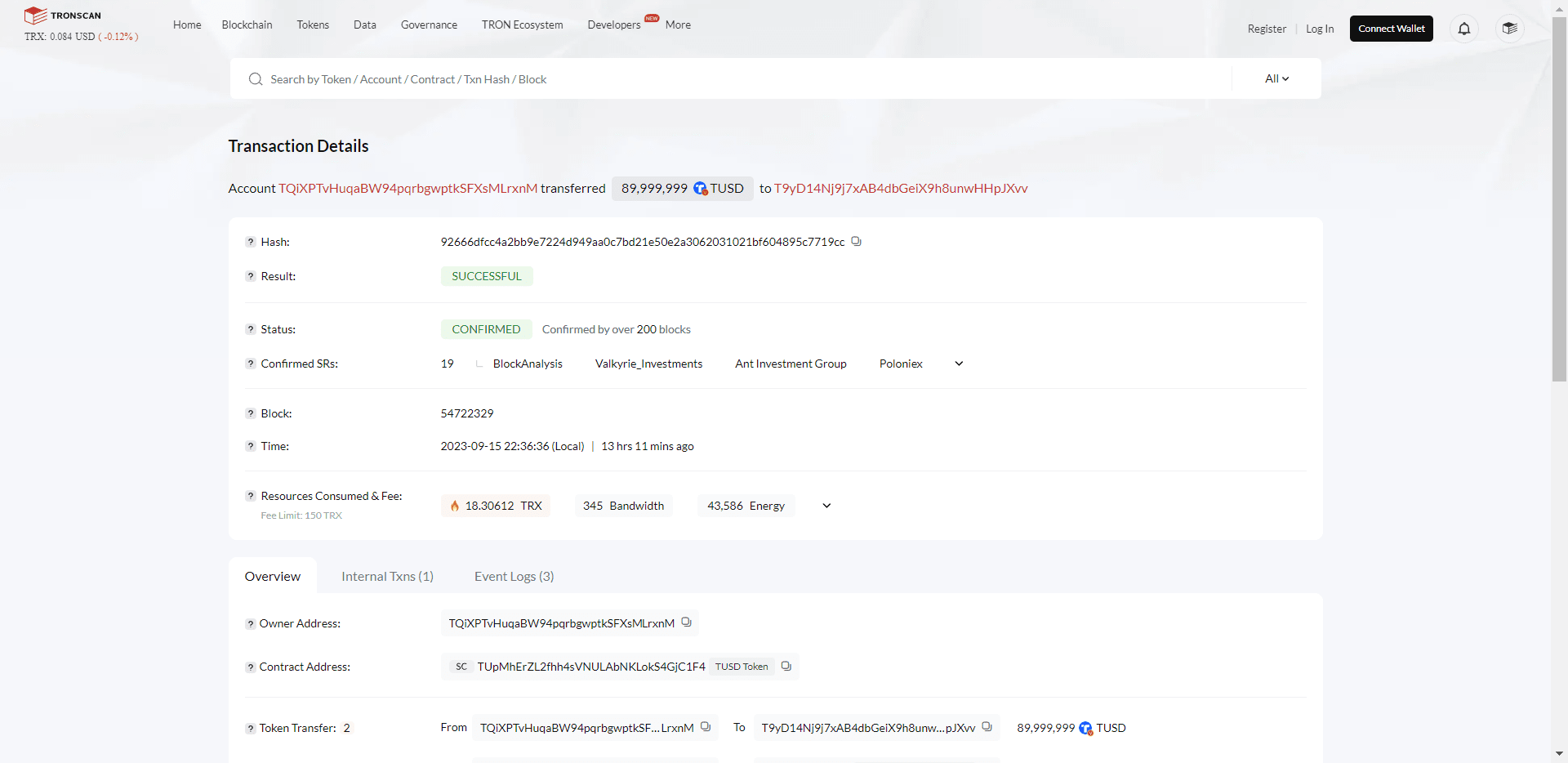Expand Resources Consumed & Fee details
Viewport: 1568px width, 763px height.
[826, 506]
